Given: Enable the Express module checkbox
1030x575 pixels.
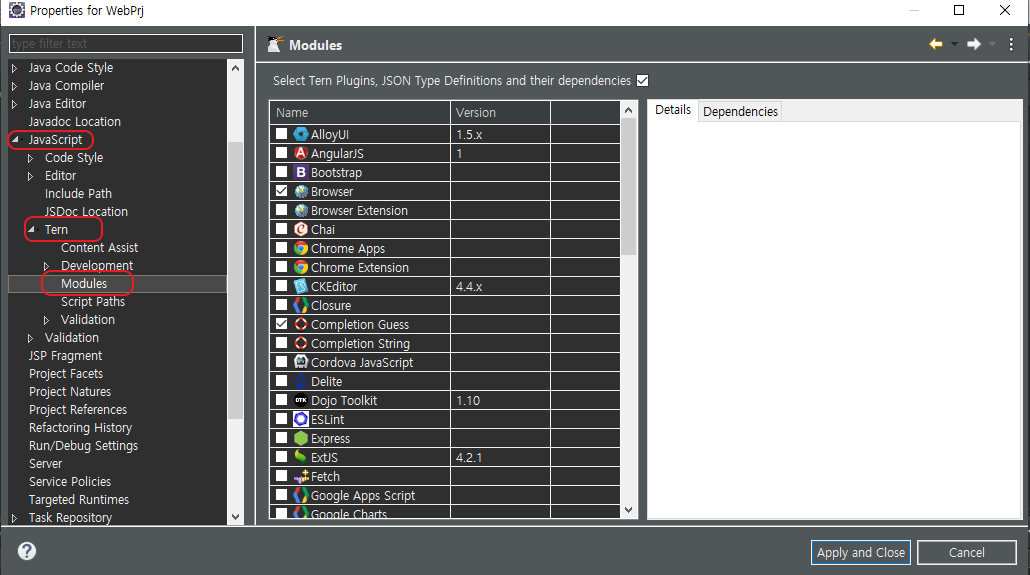Looking at the screenshot, I should pos(281,438).
